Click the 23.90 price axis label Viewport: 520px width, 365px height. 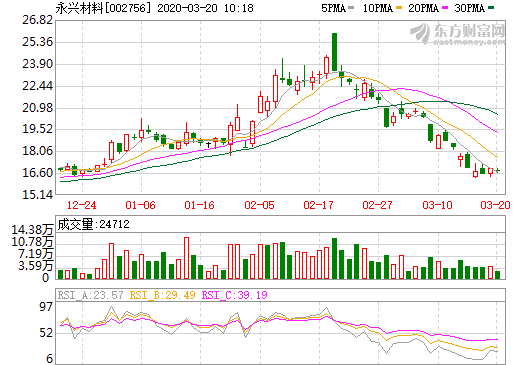pyautogui.click(x=38, y=64)
